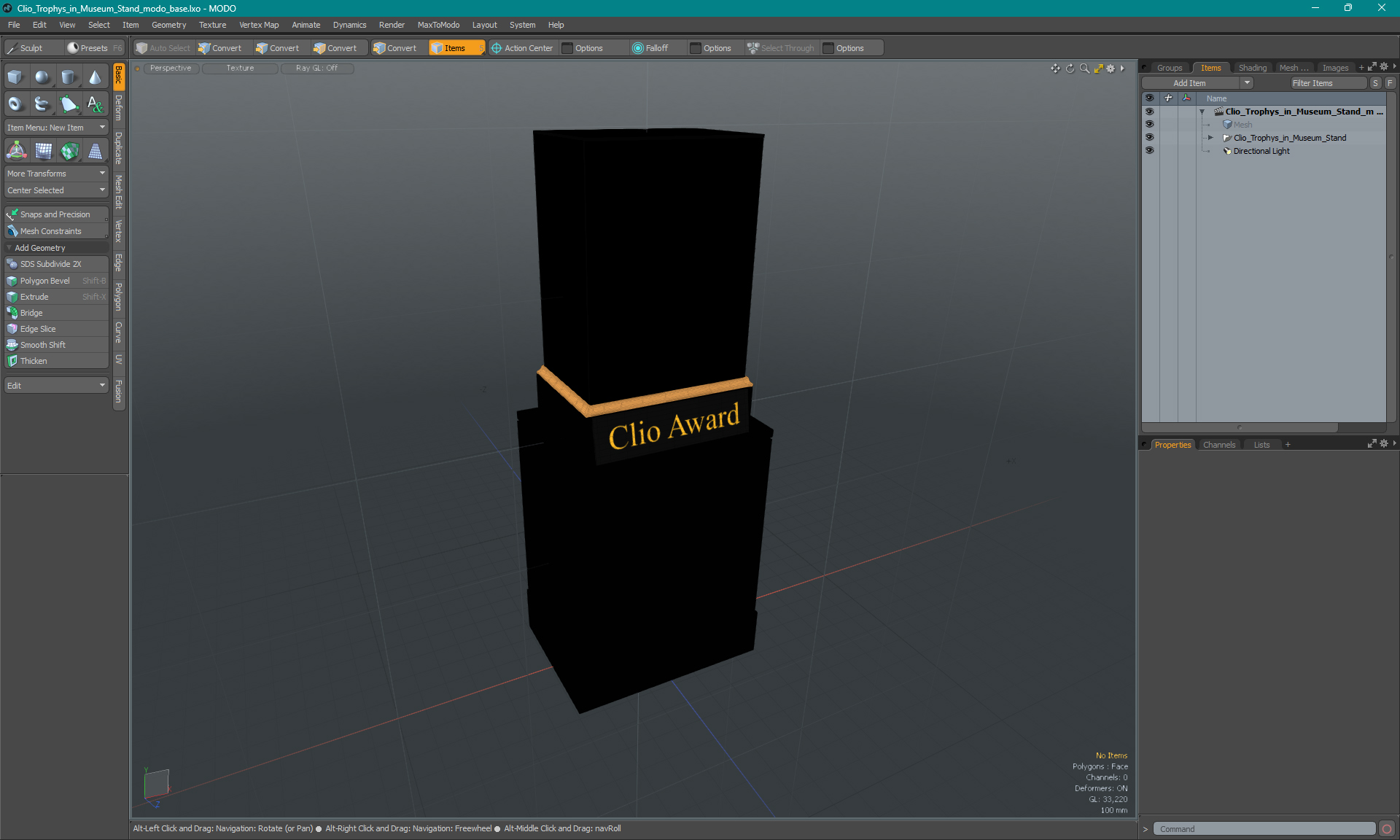Select the Cube primitive tool

coord(15,77)
